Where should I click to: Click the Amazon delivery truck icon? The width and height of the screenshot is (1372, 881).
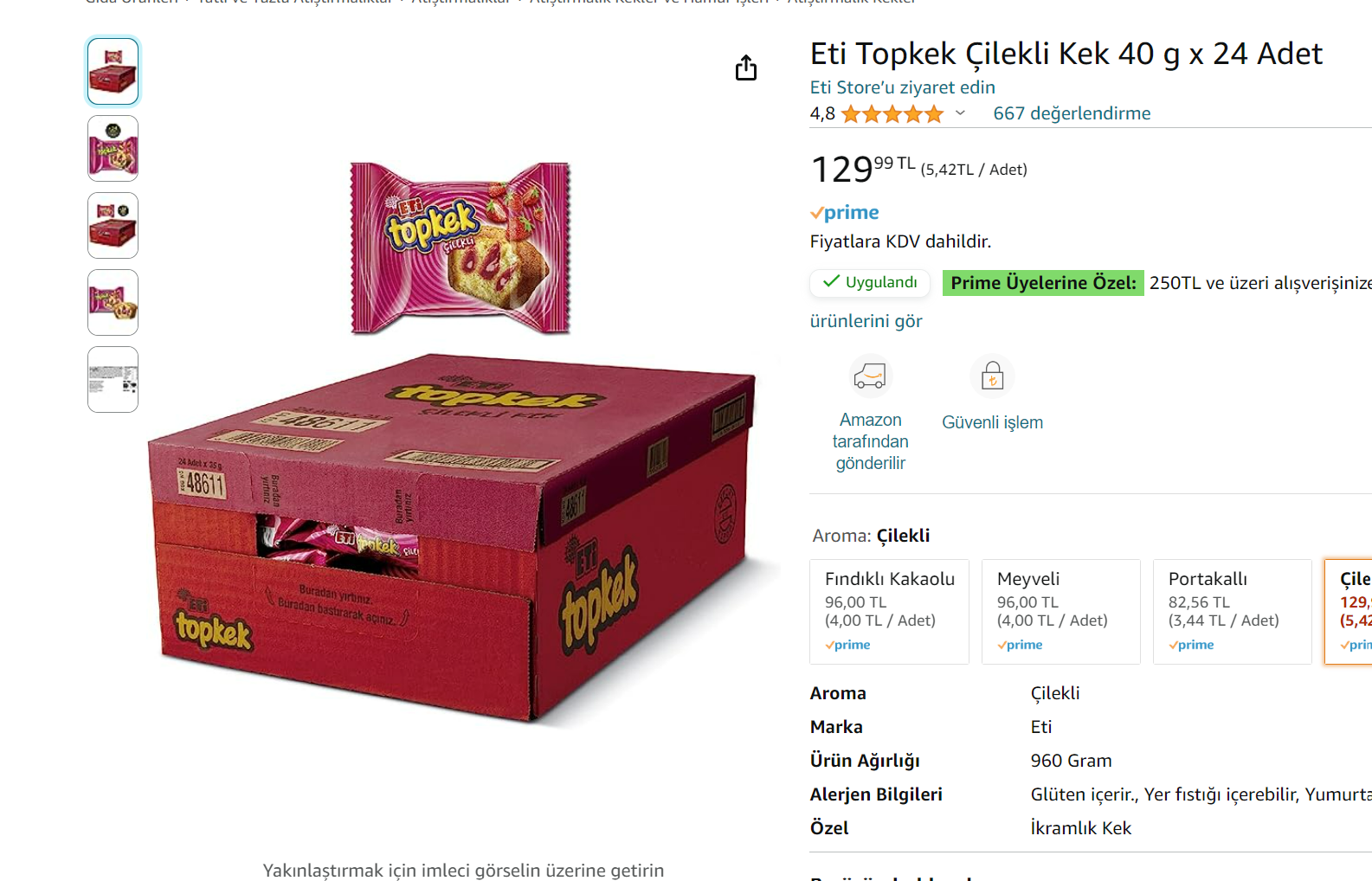click(870, 376)
